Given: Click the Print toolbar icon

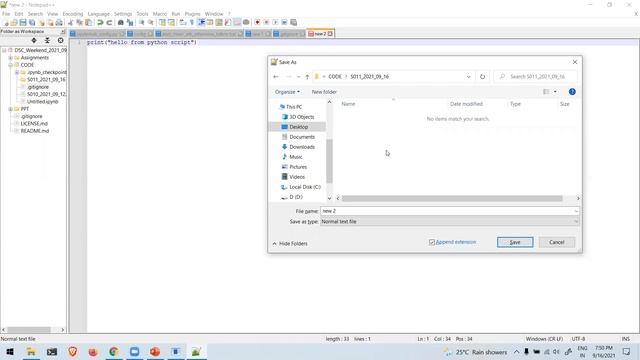Looking at the screenshot, I should point(59,22).
